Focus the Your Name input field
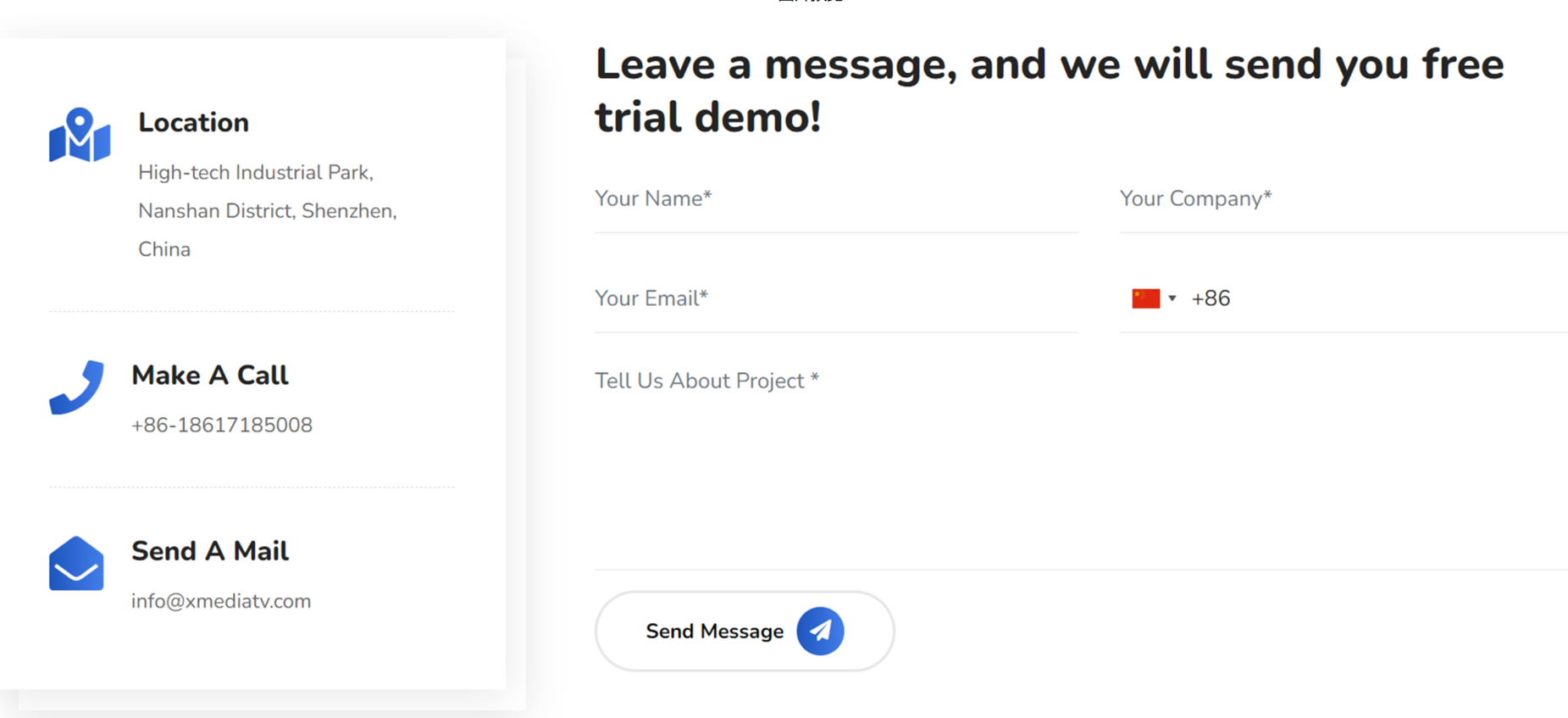The image size is (1568, 718). [x=835, y=199]
